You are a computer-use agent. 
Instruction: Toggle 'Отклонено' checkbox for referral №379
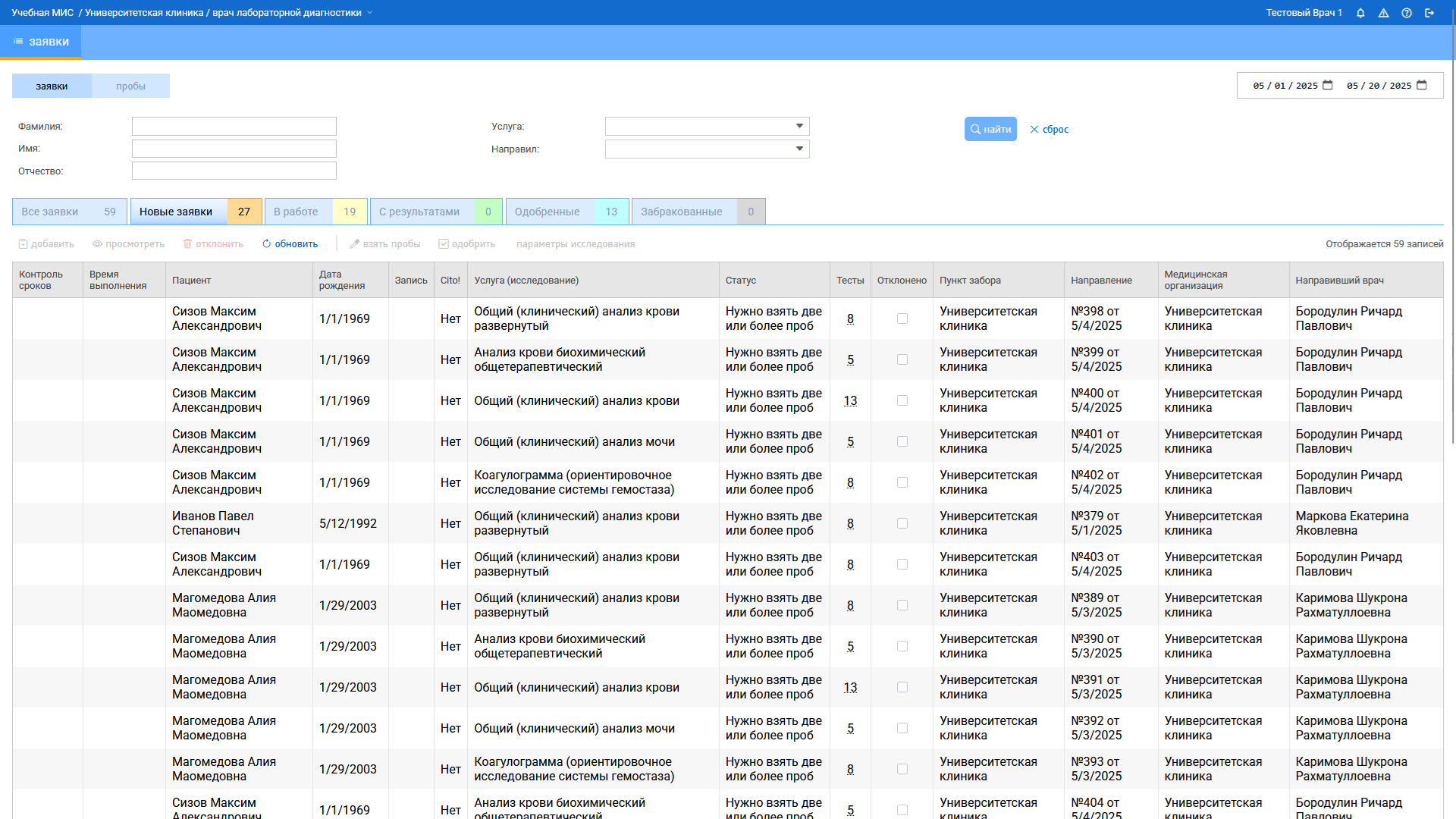tap(902, 523)
